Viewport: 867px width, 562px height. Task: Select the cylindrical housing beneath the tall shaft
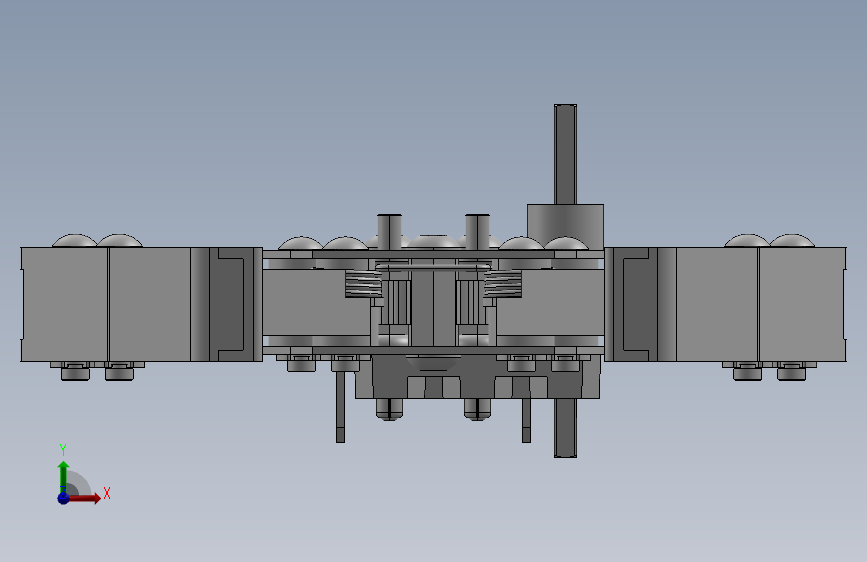pyautogui.click(x=565, y=226)
